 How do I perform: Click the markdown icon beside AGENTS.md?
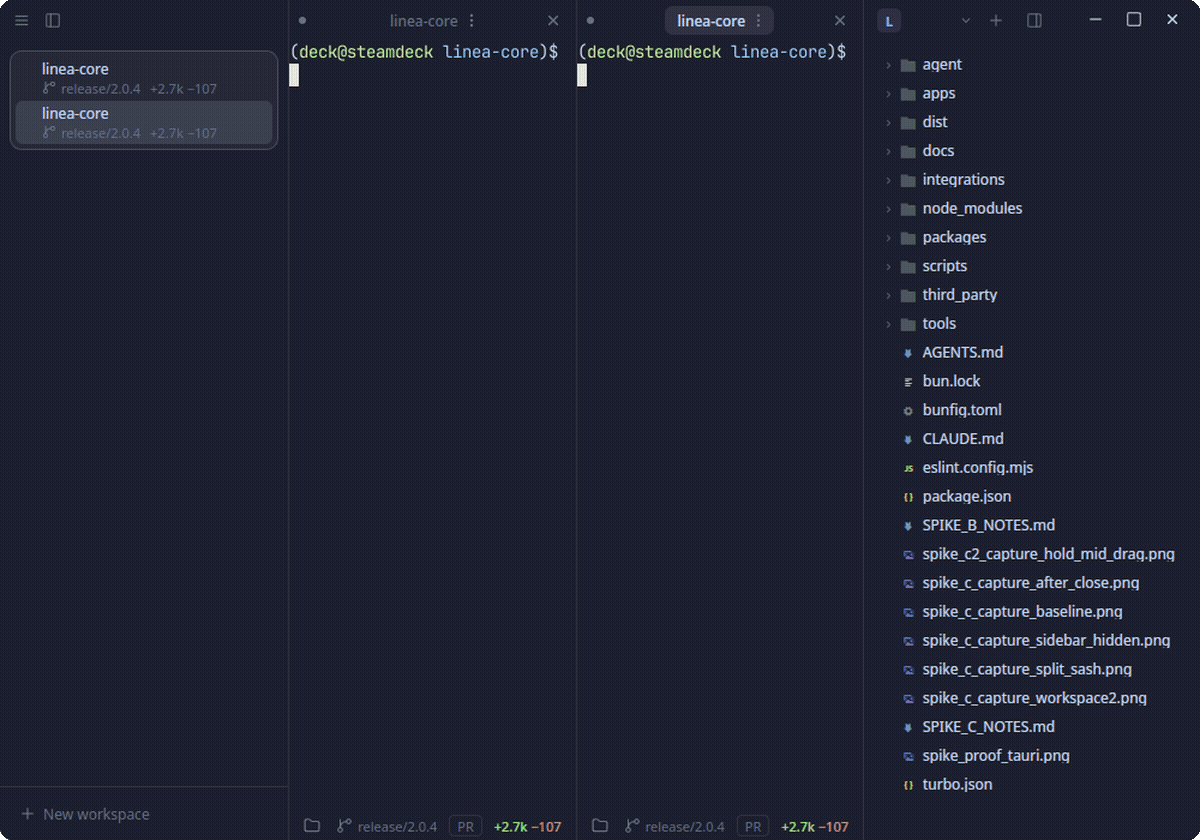click(x=908, y=353)
